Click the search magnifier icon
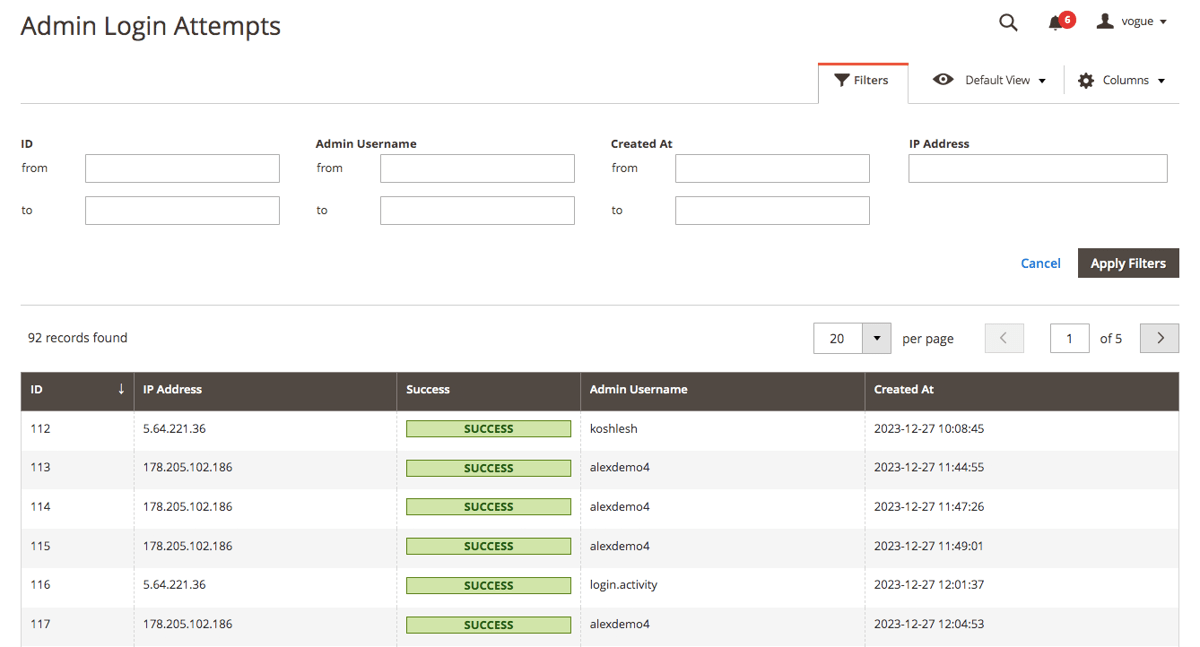The height and width of the screenshot is (647, 1200). pos(1008,22)
